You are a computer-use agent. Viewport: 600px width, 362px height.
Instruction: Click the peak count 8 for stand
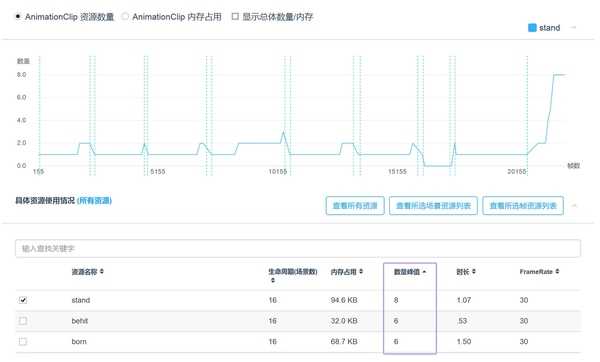tap(396, 300)
